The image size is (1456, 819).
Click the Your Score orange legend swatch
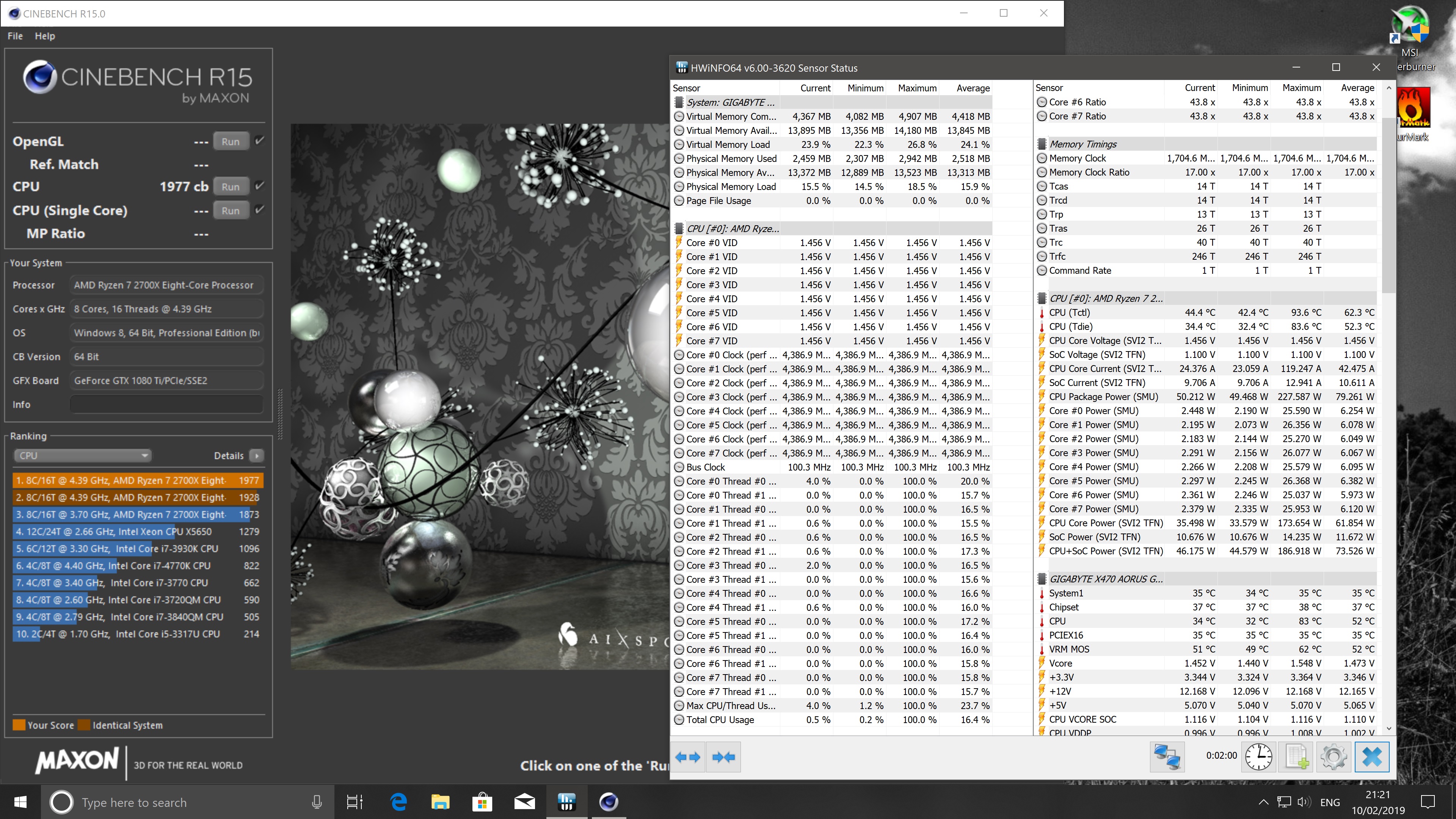click(19, 725)
